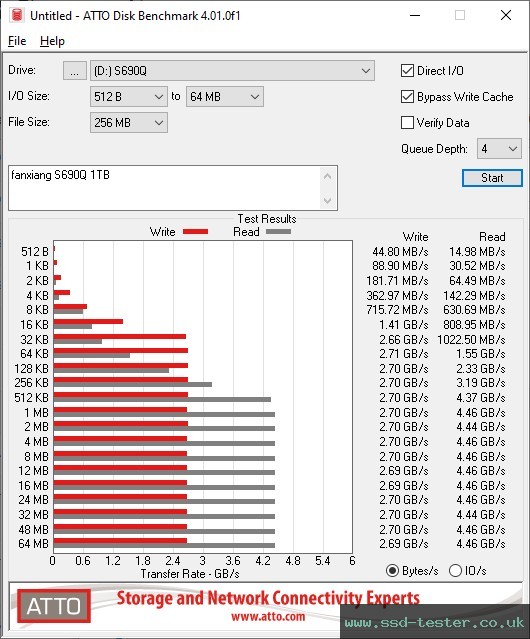Select the Bytes/s radio button

pyautogui.click(x=392, y=571)
